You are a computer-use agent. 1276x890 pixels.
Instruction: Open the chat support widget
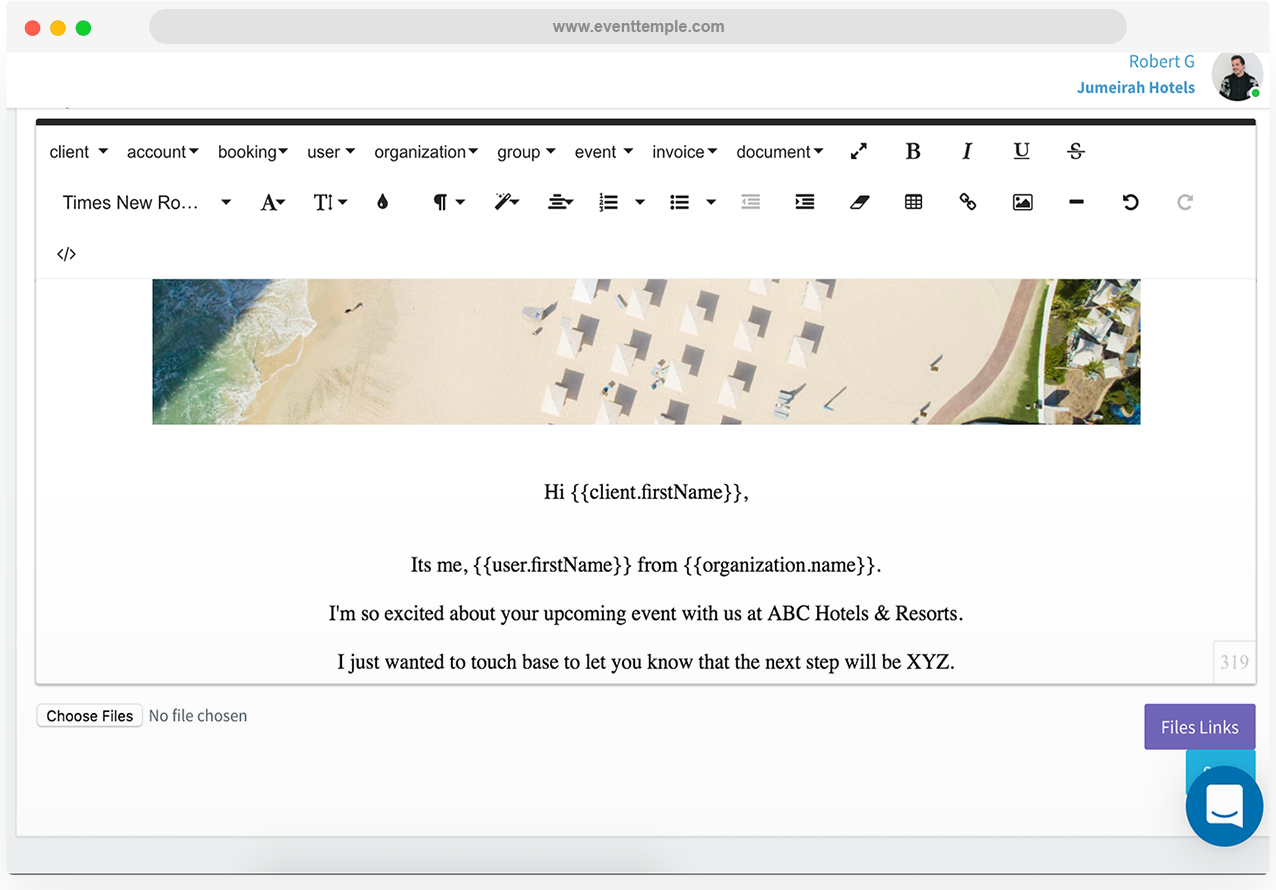tap(1224, 806)
